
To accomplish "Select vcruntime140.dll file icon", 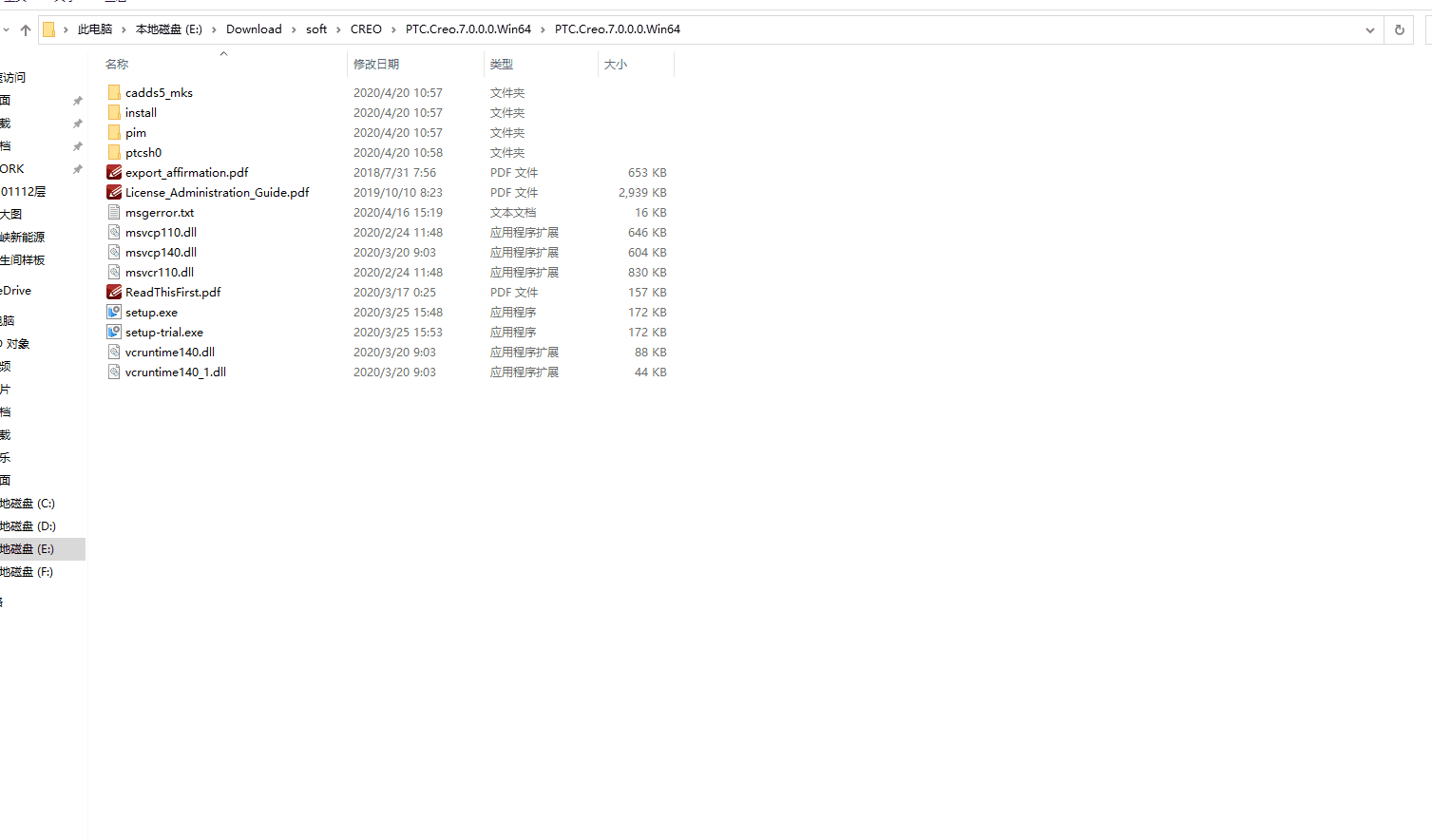I will [x=114, y=352].
